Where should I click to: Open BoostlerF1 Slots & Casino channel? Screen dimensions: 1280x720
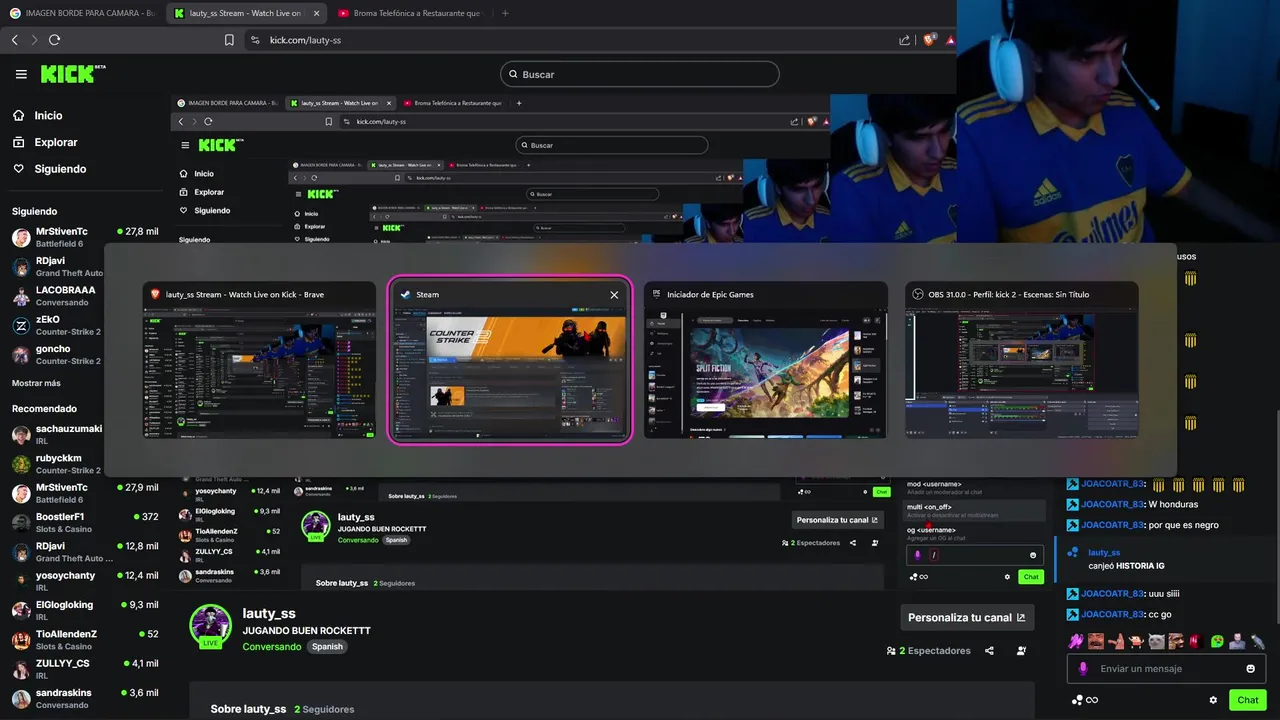coord(85,522)
